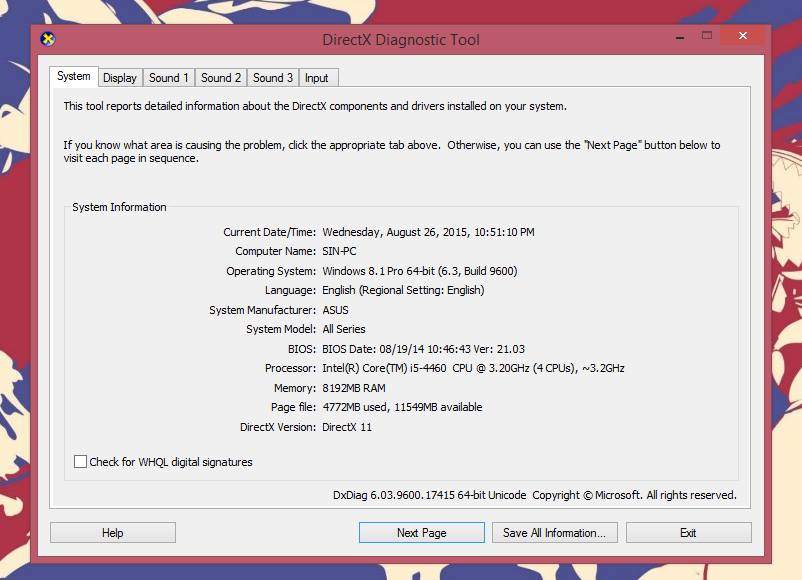
Task: Click memory value '8192MB RAM'
Action: point(354,388)
